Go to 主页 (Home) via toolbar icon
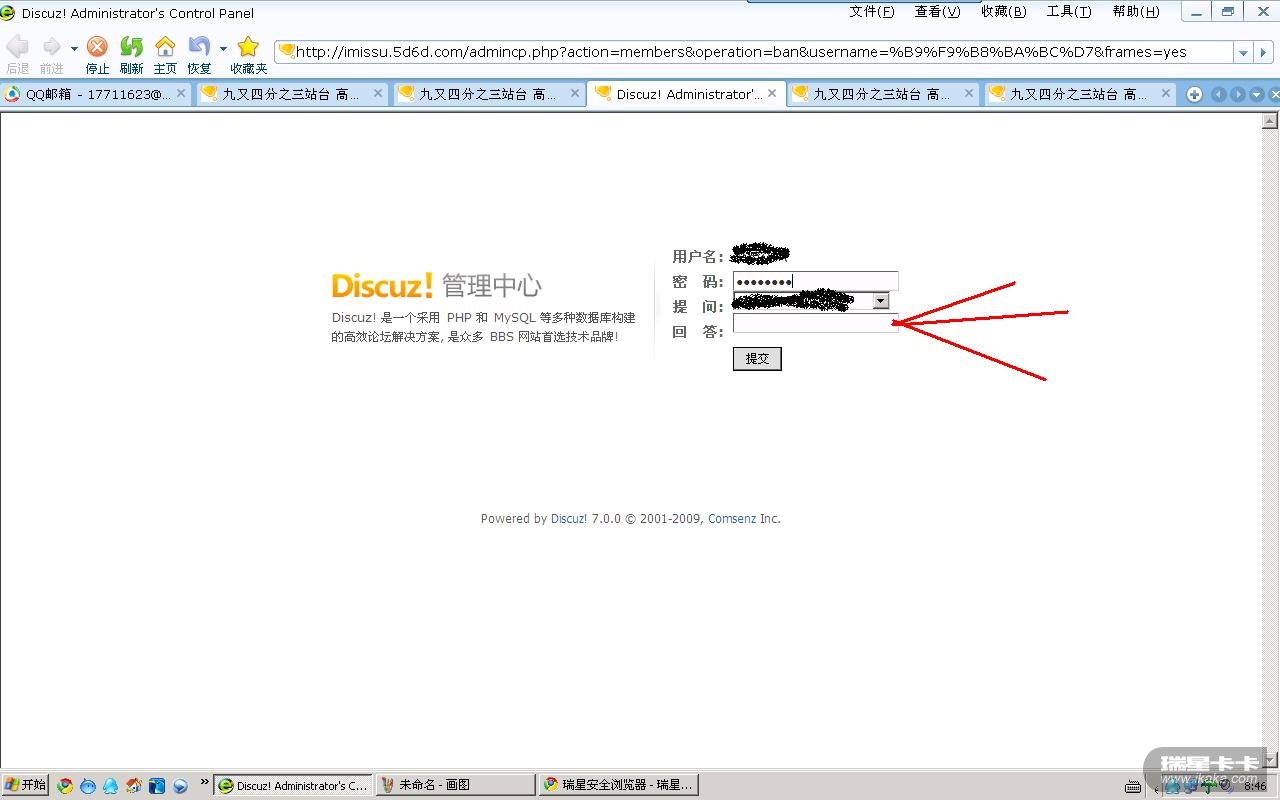The height and width of the screenshot is (800, 1280). (x=165, y=47)
